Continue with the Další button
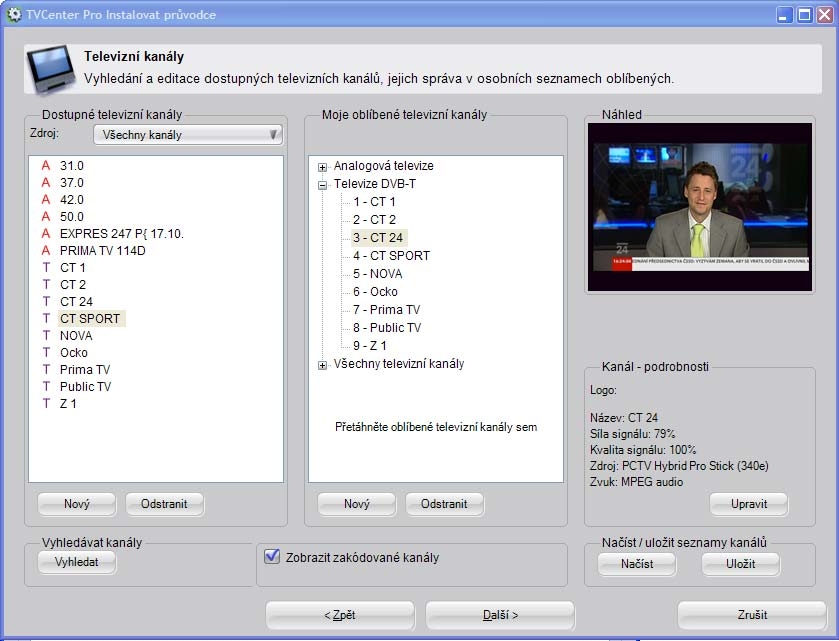Image resolution: width=839 pixels, height=641 pixels. pyautogui.click(x=500, y=615)
